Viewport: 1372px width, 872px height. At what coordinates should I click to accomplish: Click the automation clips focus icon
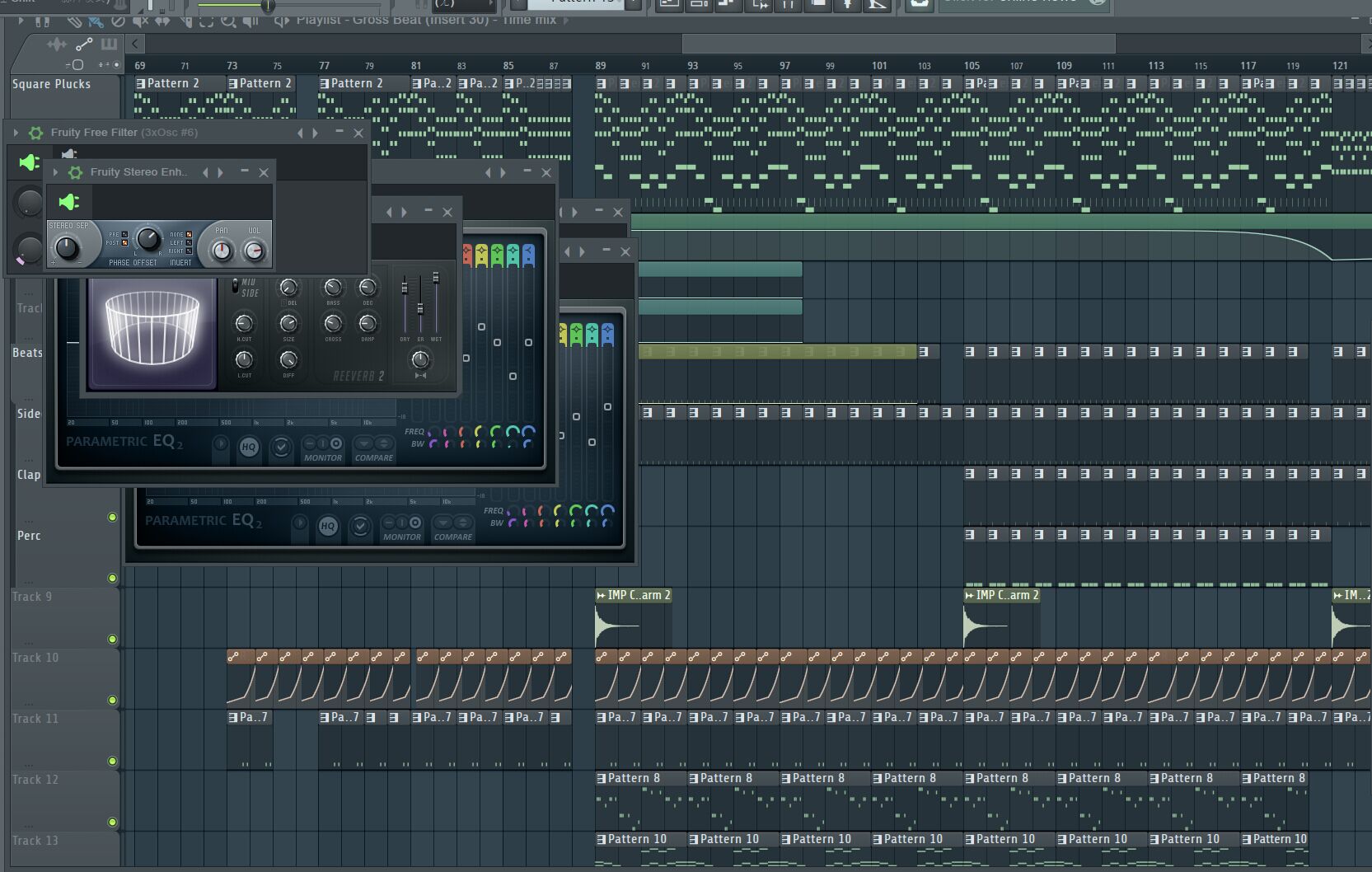tap(83, 44)
